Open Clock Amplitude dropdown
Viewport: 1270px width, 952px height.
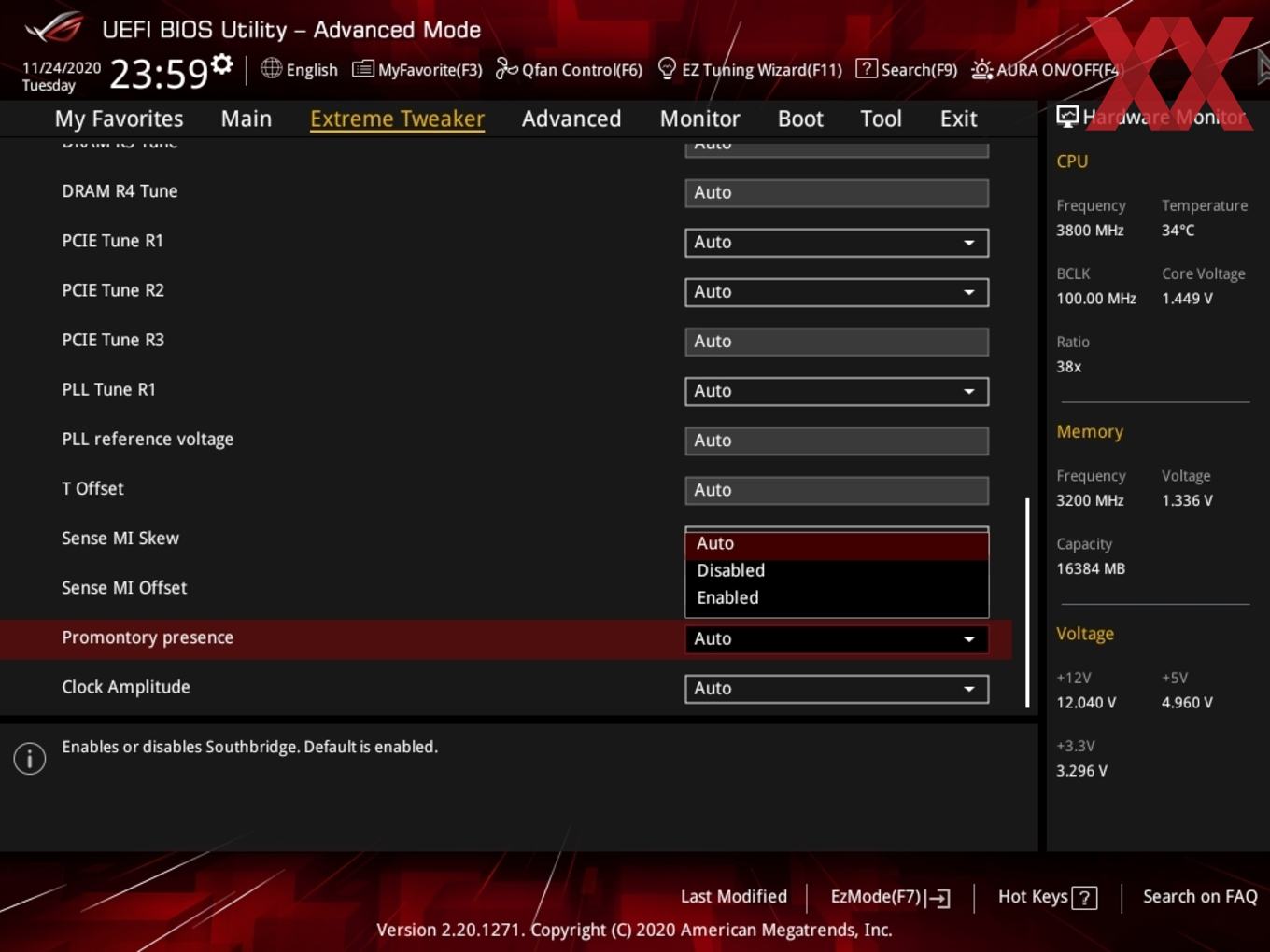pos(837,688)
